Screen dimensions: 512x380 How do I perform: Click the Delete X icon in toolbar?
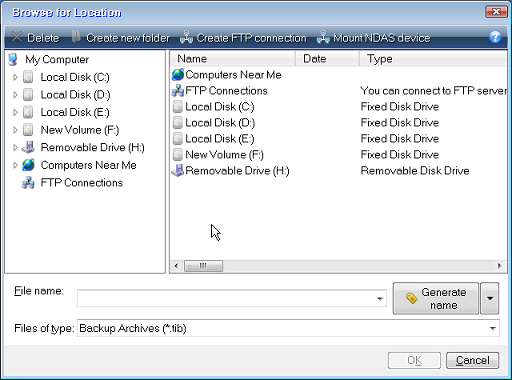(16, 37)
